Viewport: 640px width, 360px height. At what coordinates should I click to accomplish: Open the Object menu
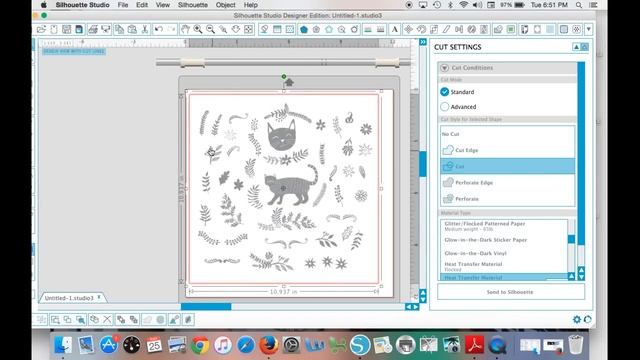click(x=225, y=5)
